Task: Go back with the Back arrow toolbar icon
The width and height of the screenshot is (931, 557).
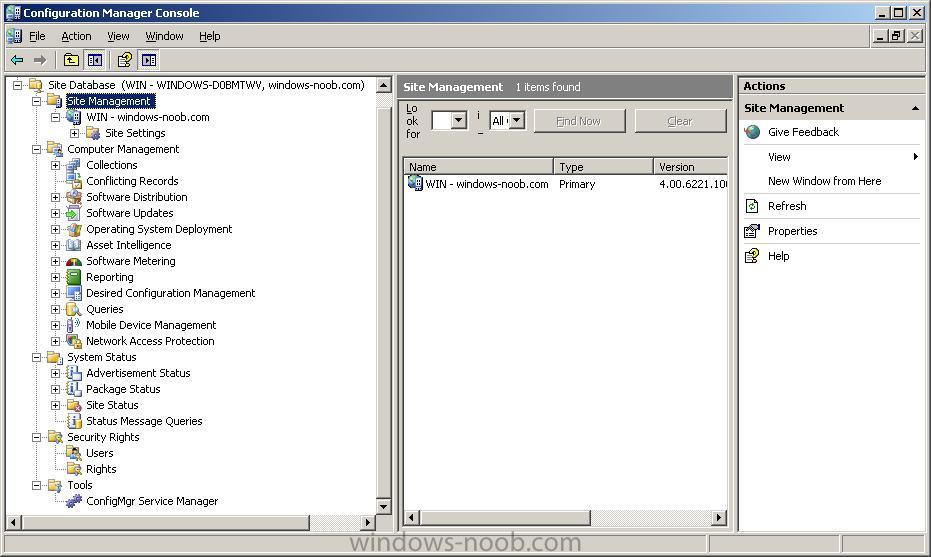Action: click(17, 60)
